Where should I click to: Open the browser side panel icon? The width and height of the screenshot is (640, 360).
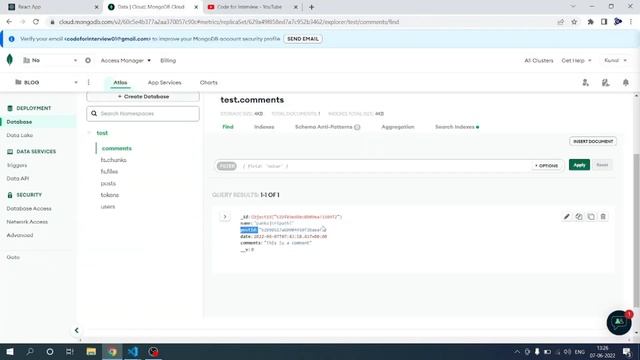[604, 22]
